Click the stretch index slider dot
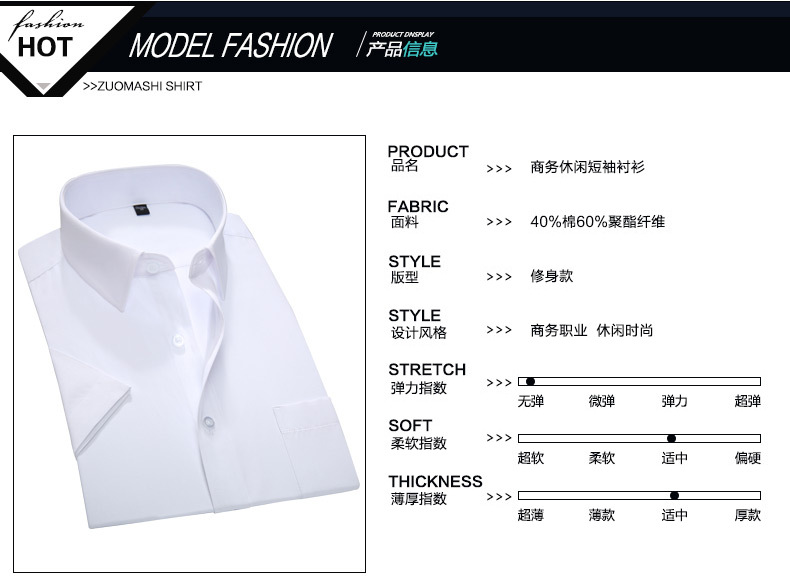Viewport: 790px width, 586px height. (x=530, y=381)
